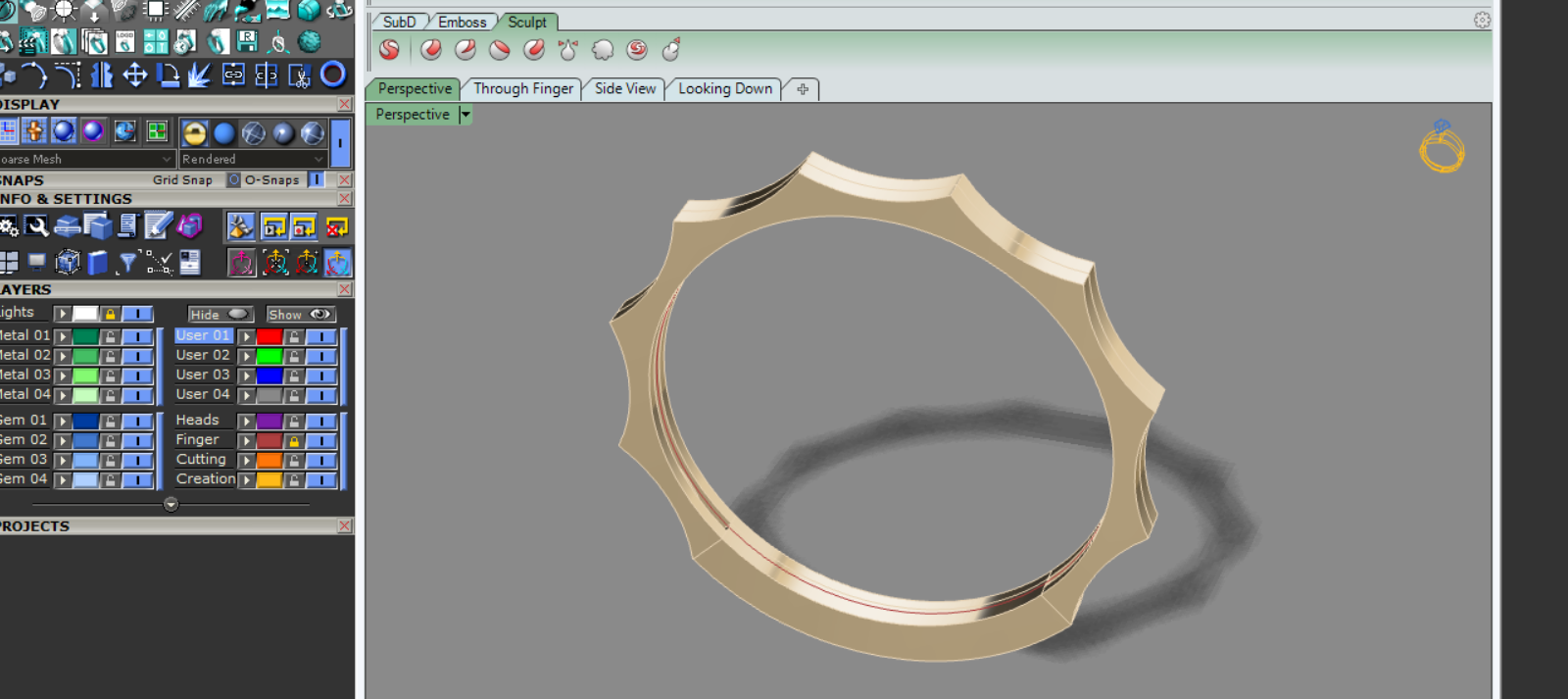The width and height of the screenshot is (1568, 699).
Task: Expand the Metal 01 layer arrow
Action: pos(63,336)
